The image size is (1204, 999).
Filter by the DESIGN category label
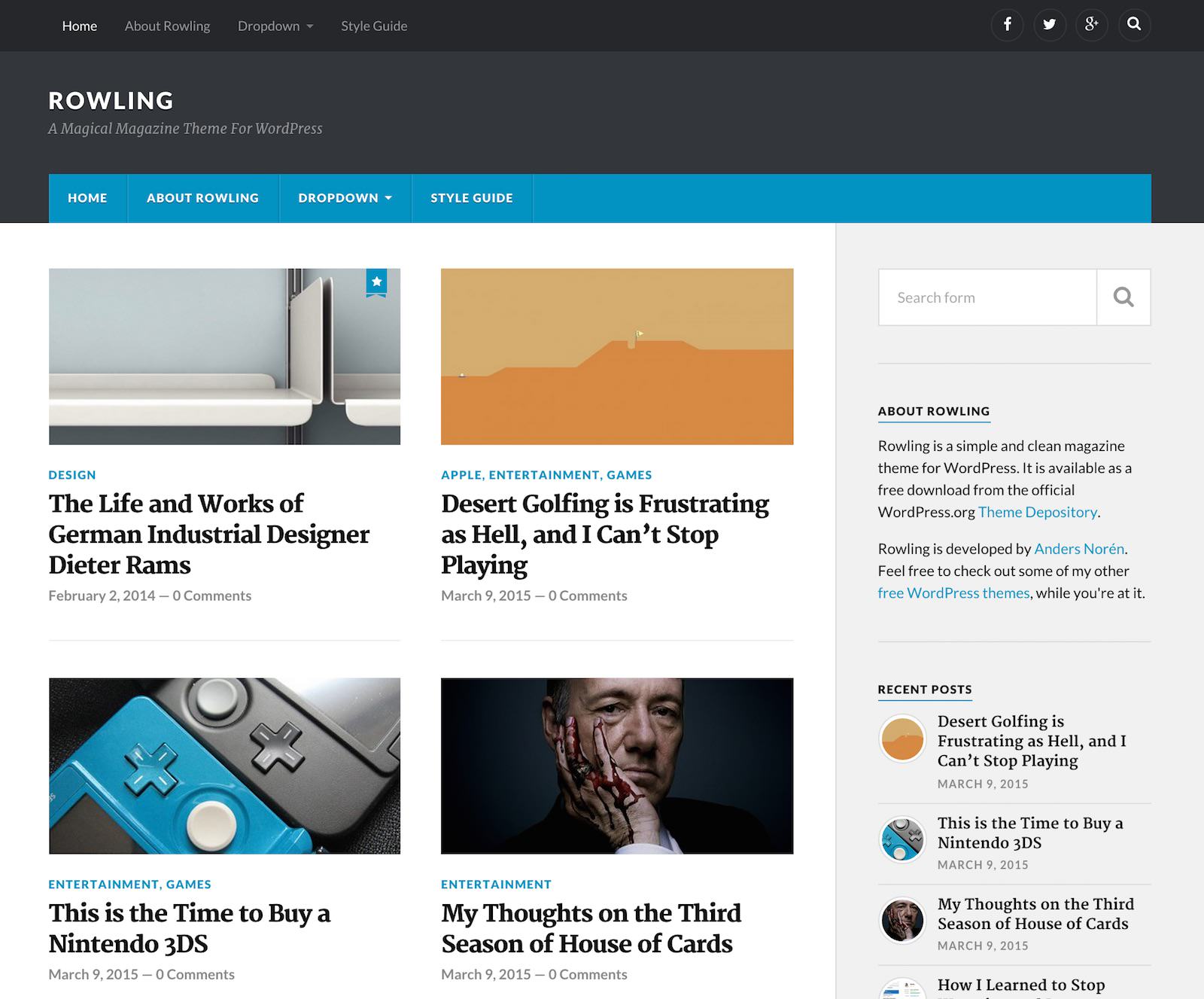(72, 475)
